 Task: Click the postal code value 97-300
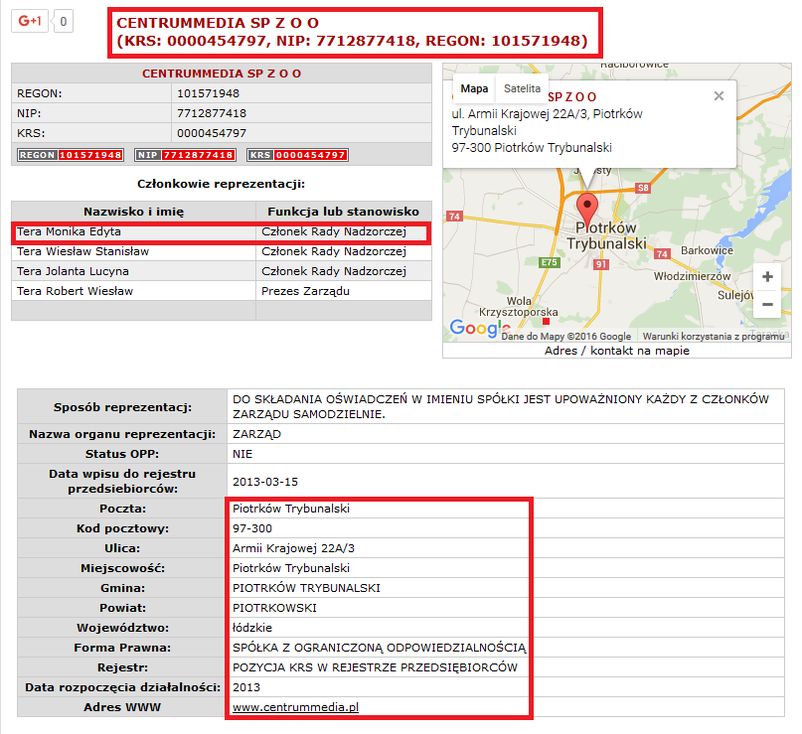coord(252,528)
